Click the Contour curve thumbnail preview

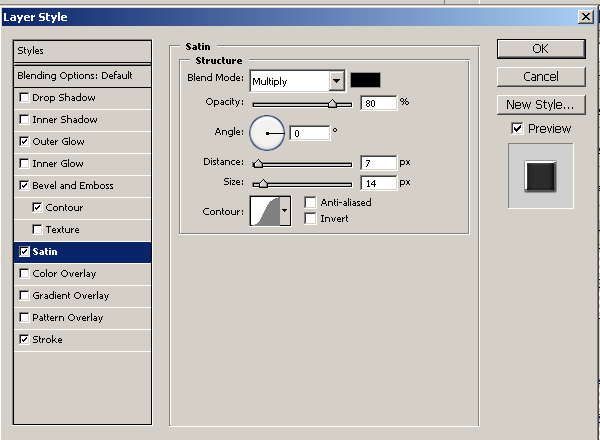point(265,211)
